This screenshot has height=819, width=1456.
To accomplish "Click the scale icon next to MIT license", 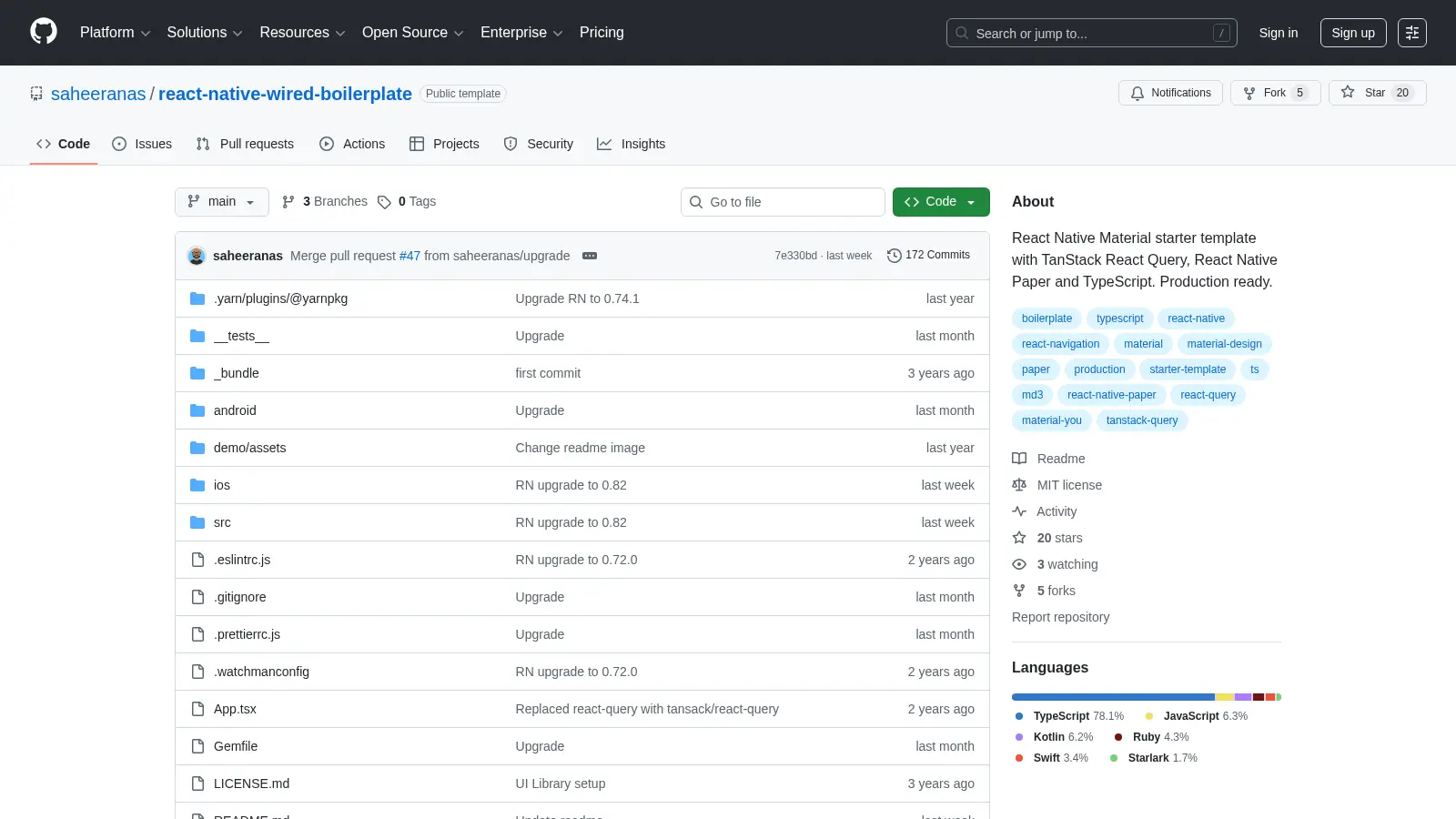I will click(x=1019, y=485).
